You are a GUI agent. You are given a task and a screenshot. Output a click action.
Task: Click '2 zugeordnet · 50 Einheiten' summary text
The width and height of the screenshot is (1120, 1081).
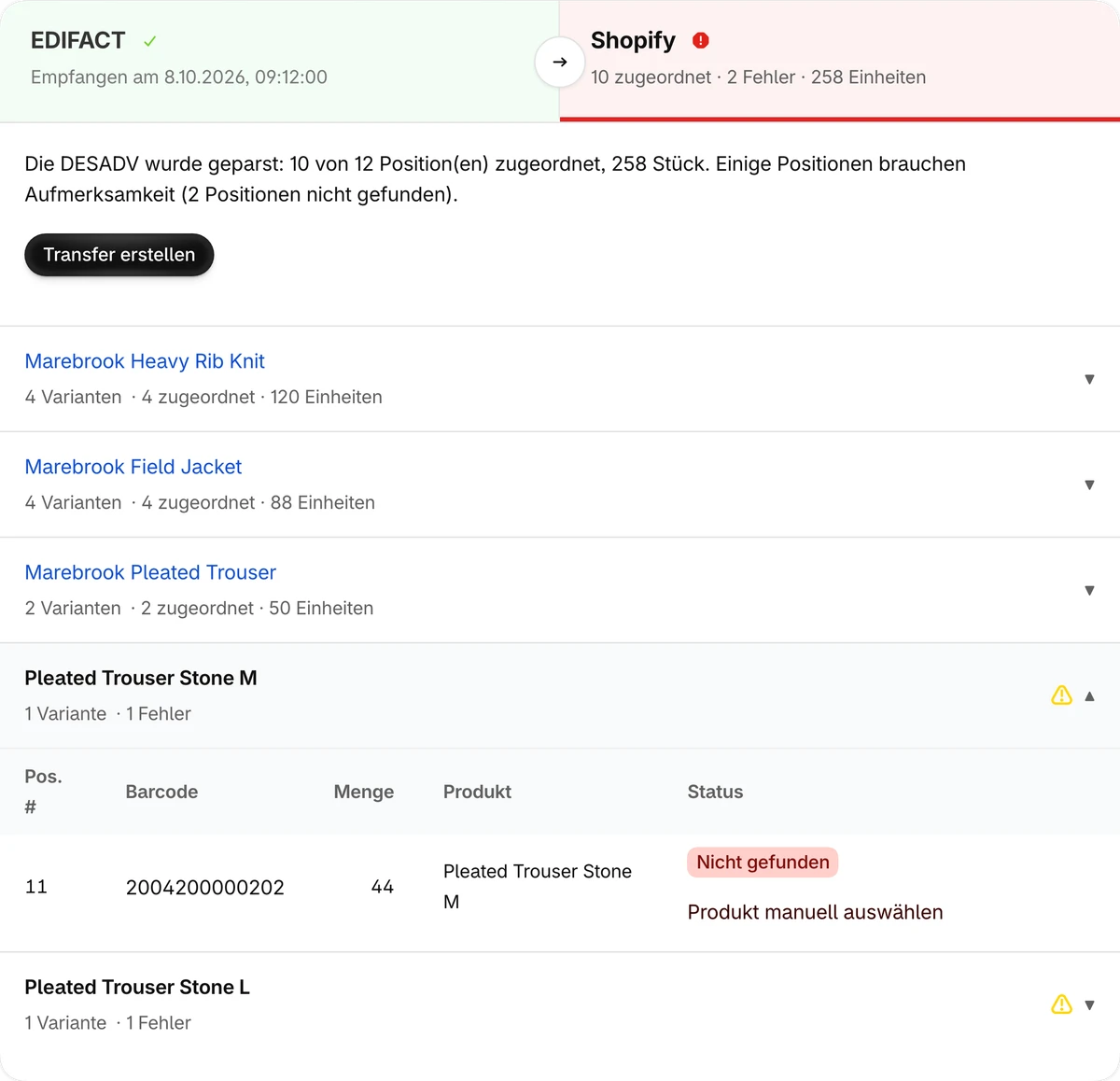258,608
